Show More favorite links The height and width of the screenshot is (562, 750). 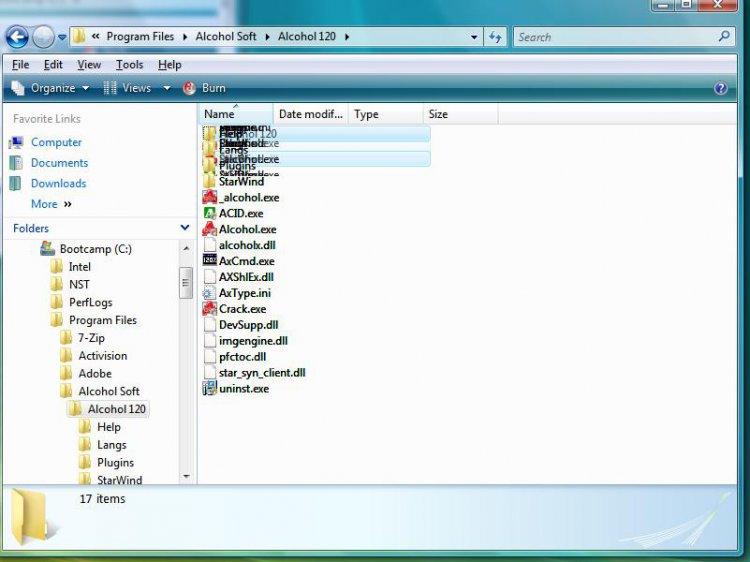coord(51,204)
